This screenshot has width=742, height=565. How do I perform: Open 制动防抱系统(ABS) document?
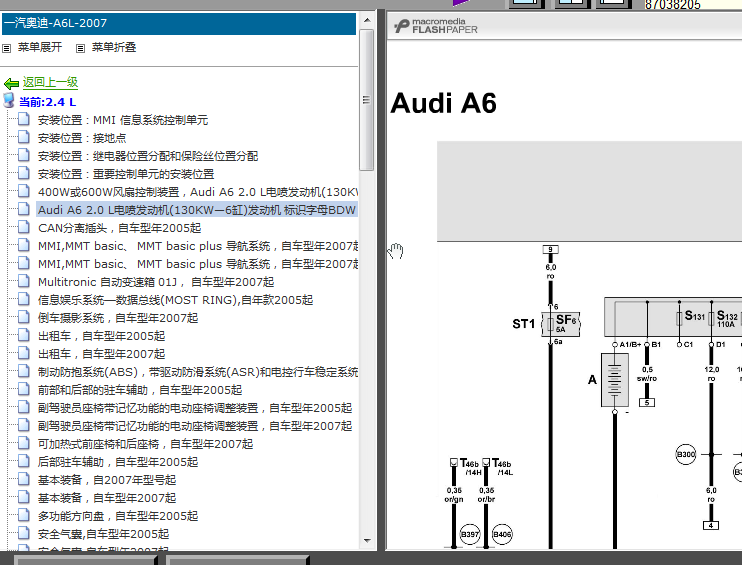(x=197, y=372)
